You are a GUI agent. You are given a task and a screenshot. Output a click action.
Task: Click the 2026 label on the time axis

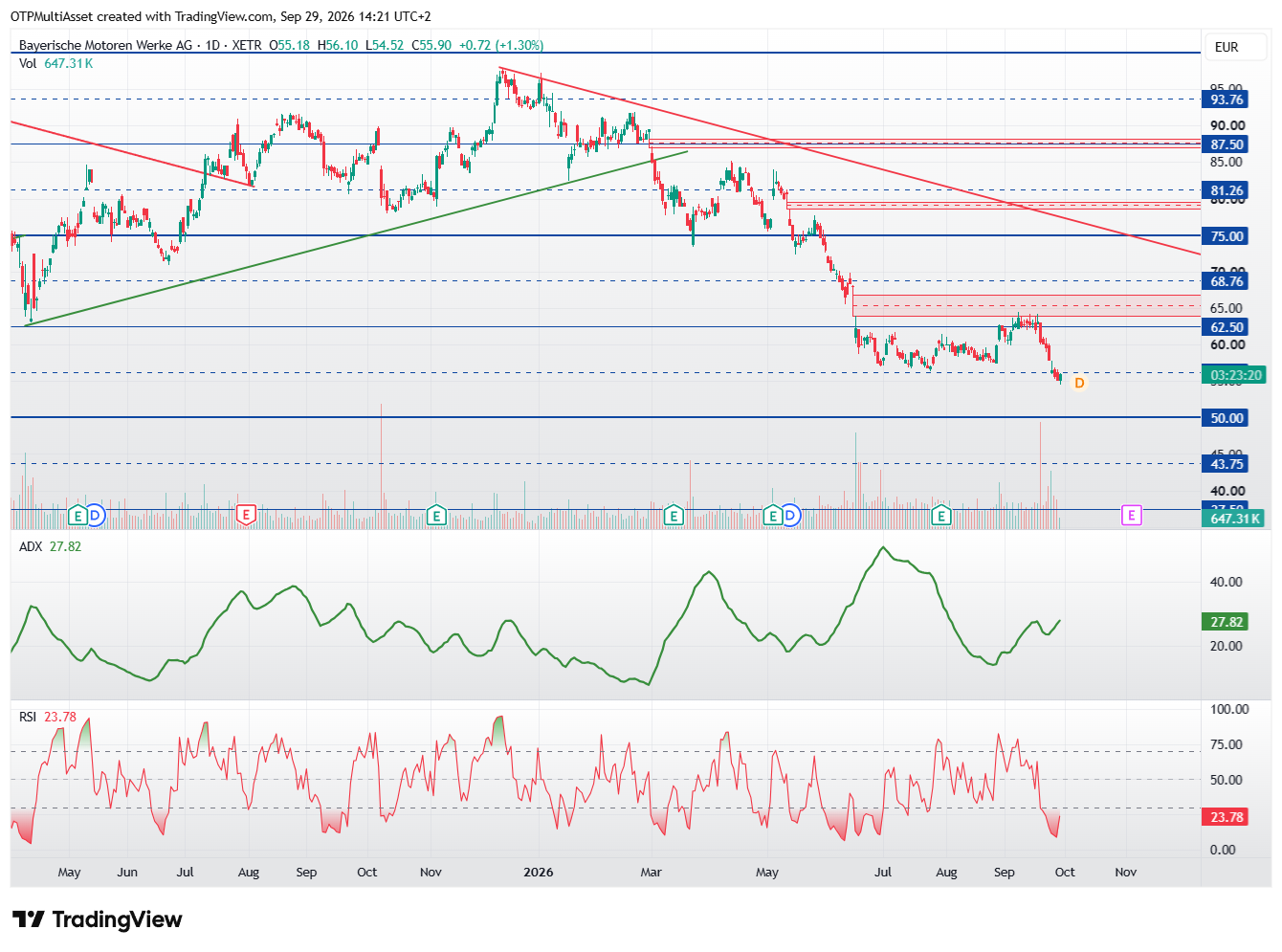pos(539,872)
